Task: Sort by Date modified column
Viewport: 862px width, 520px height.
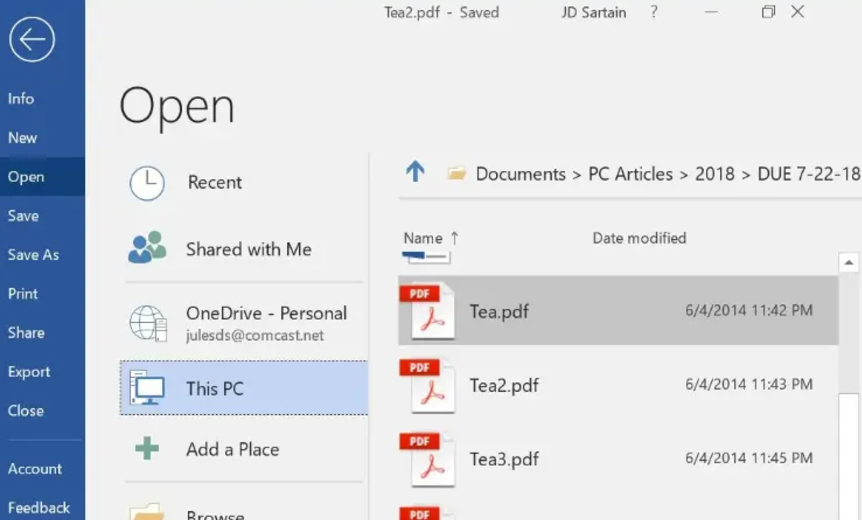Action: [x=639, y=238]
